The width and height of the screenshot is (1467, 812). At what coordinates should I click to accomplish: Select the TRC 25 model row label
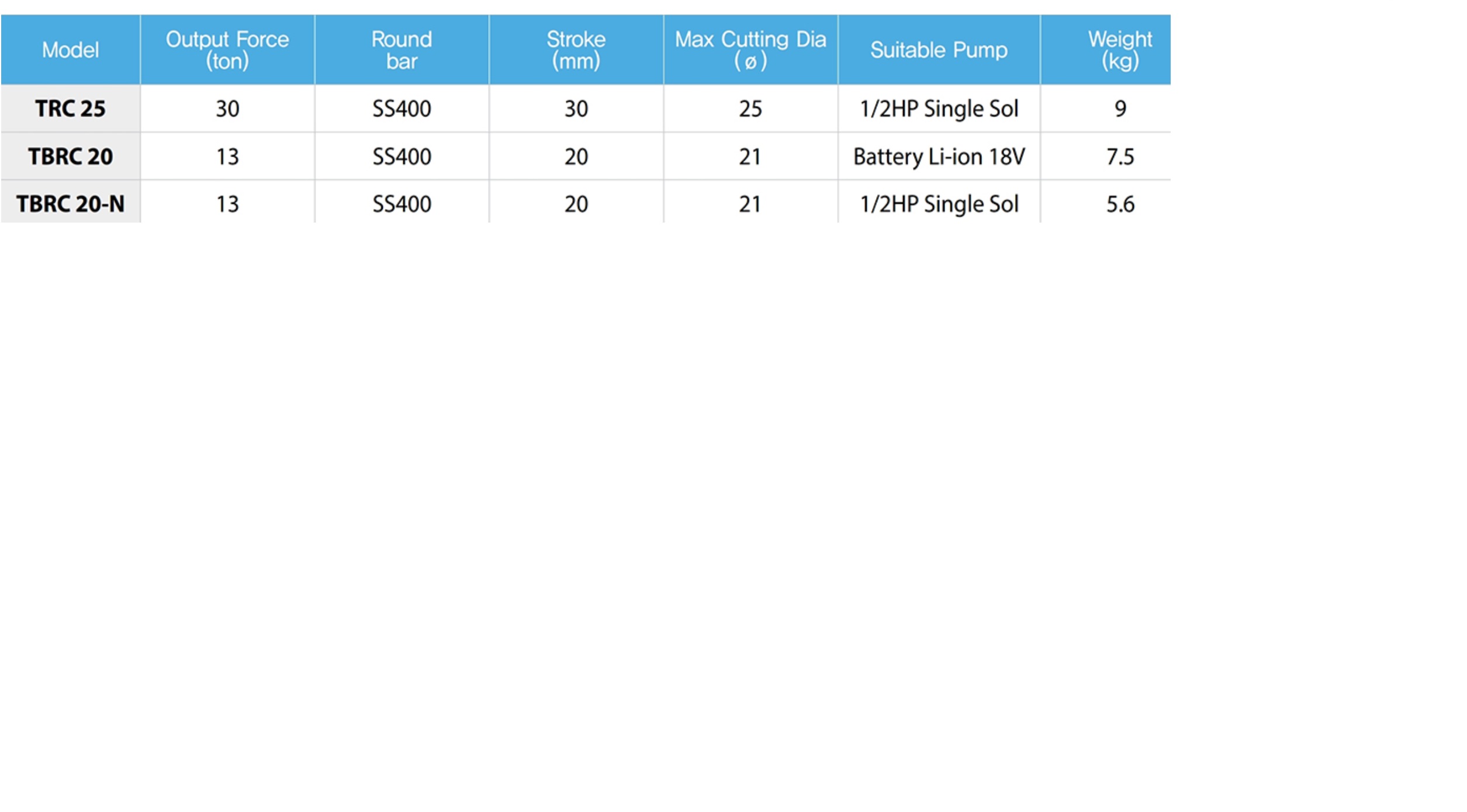pos(70,109)
